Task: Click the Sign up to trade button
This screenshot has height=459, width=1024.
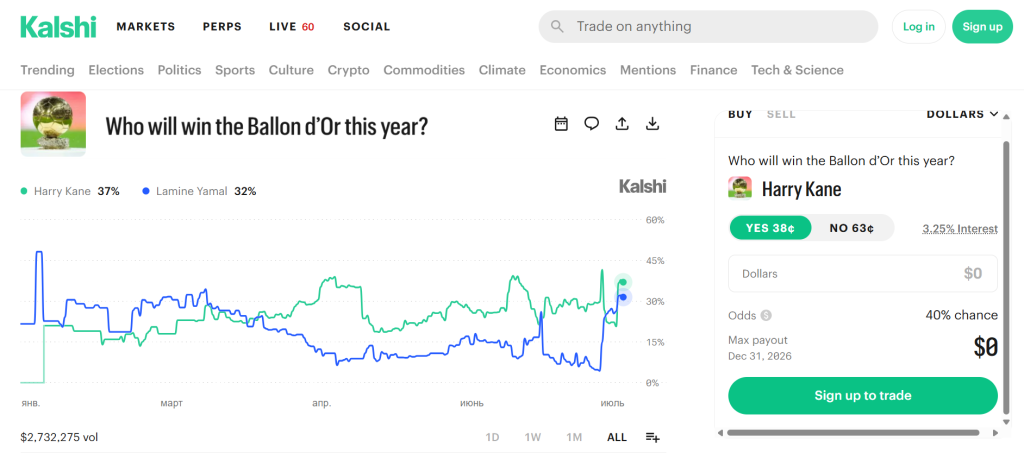Action: [863, 396]
